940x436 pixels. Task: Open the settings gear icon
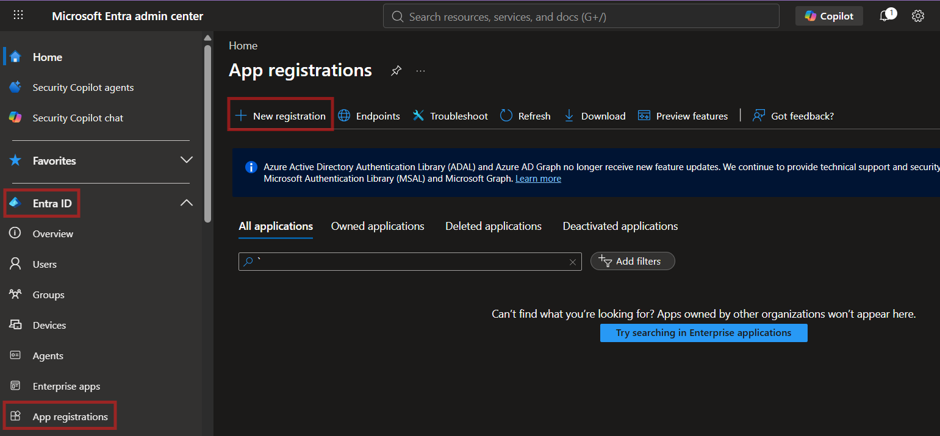pos(918,16)
